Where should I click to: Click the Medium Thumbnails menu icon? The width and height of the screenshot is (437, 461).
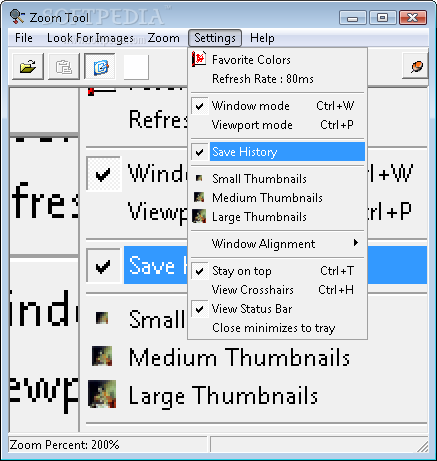pyautogui.click(x=199, y=197)
